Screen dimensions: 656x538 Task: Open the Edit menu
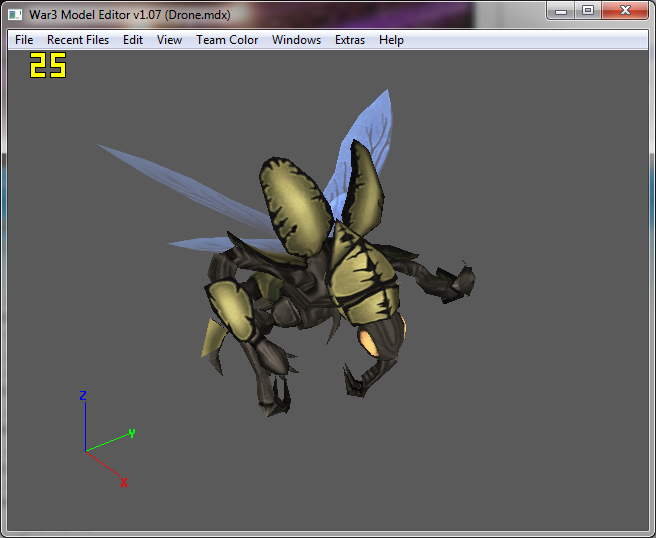pyautogui.click(x=133, y=40)
